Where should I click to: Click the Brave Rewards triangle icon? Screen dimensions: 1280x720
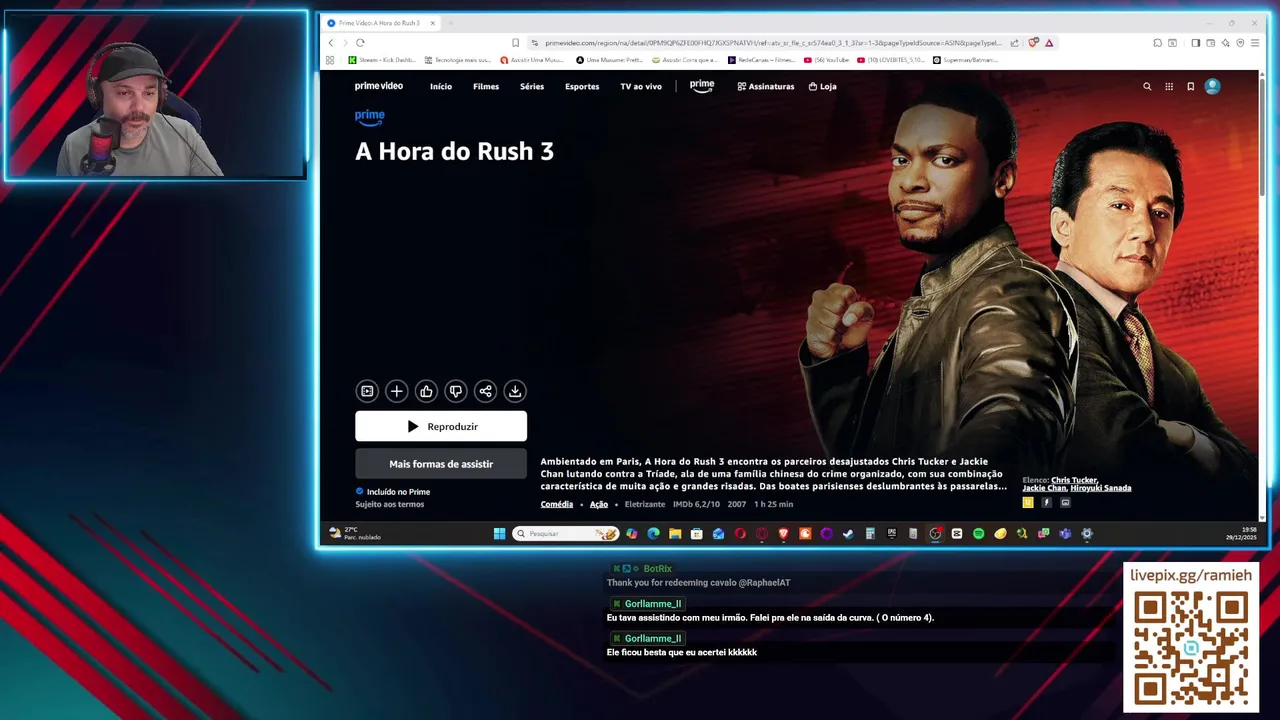pyautogui.click(x=1049, y=43)
